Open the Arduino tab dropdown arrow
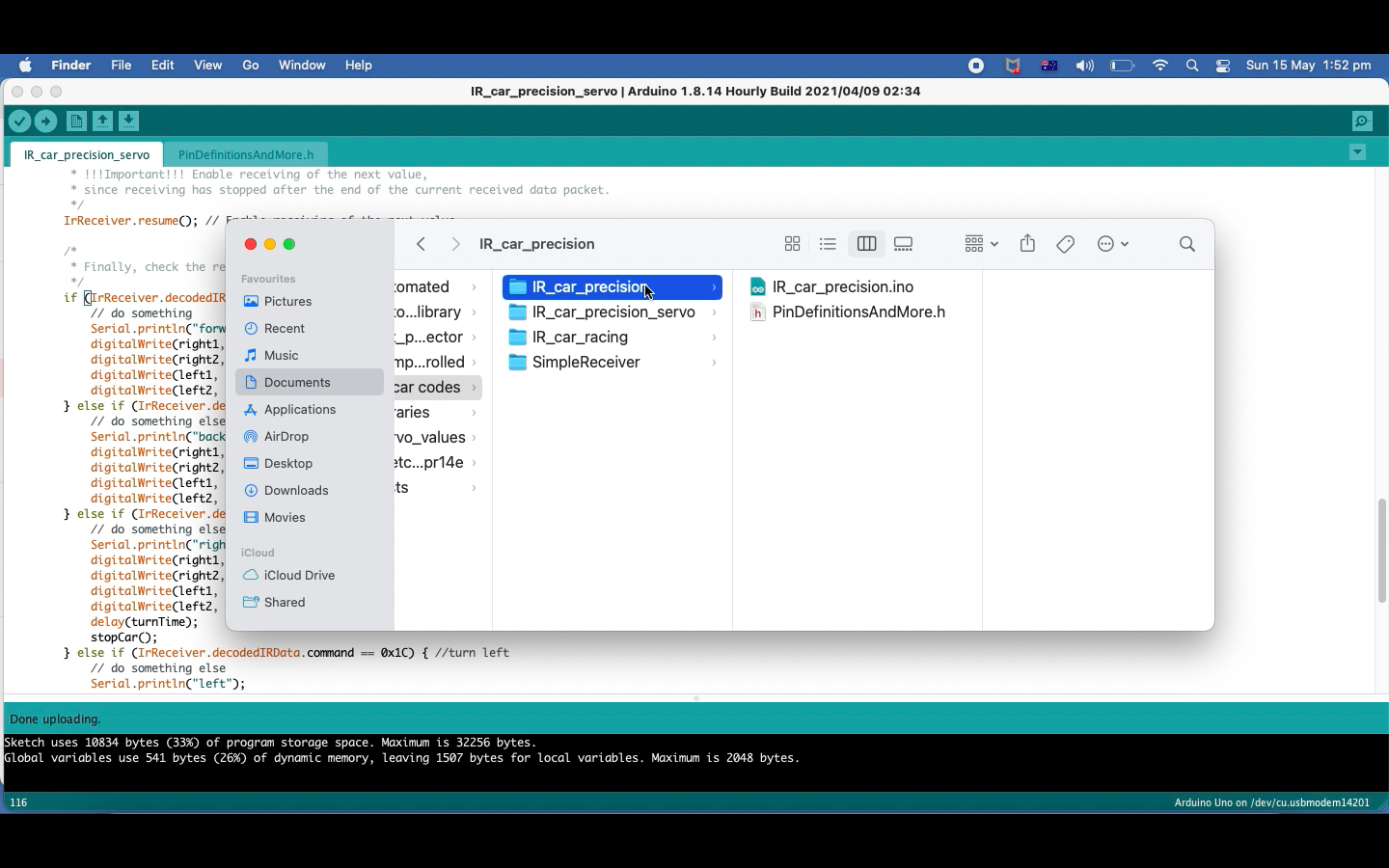1389x868 pixels. click(1357, 152)
